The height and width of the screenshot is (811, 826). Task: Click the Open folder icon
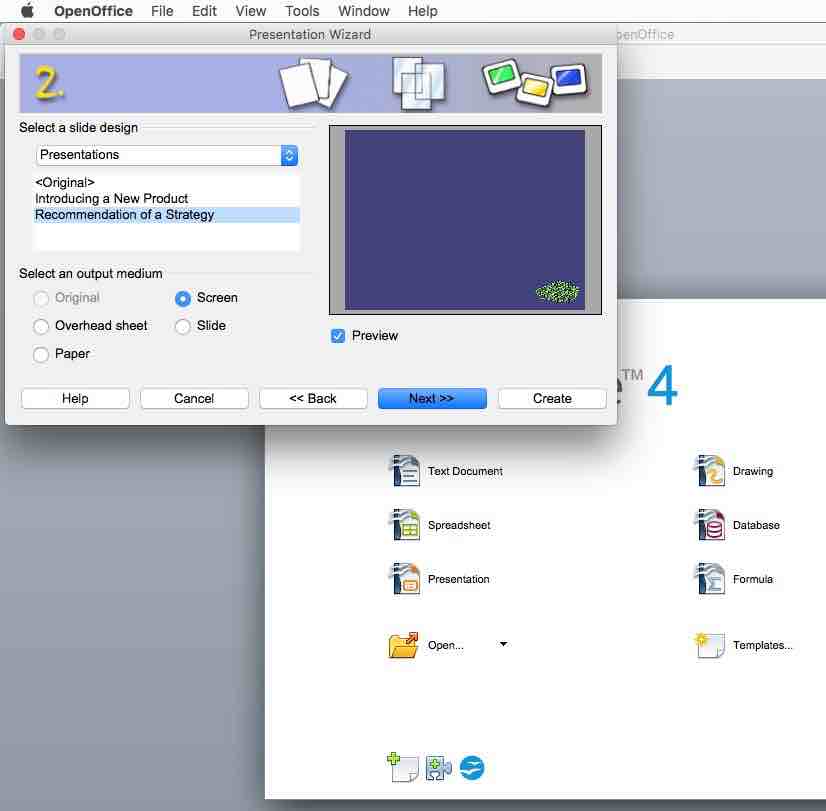pos(404,645)
